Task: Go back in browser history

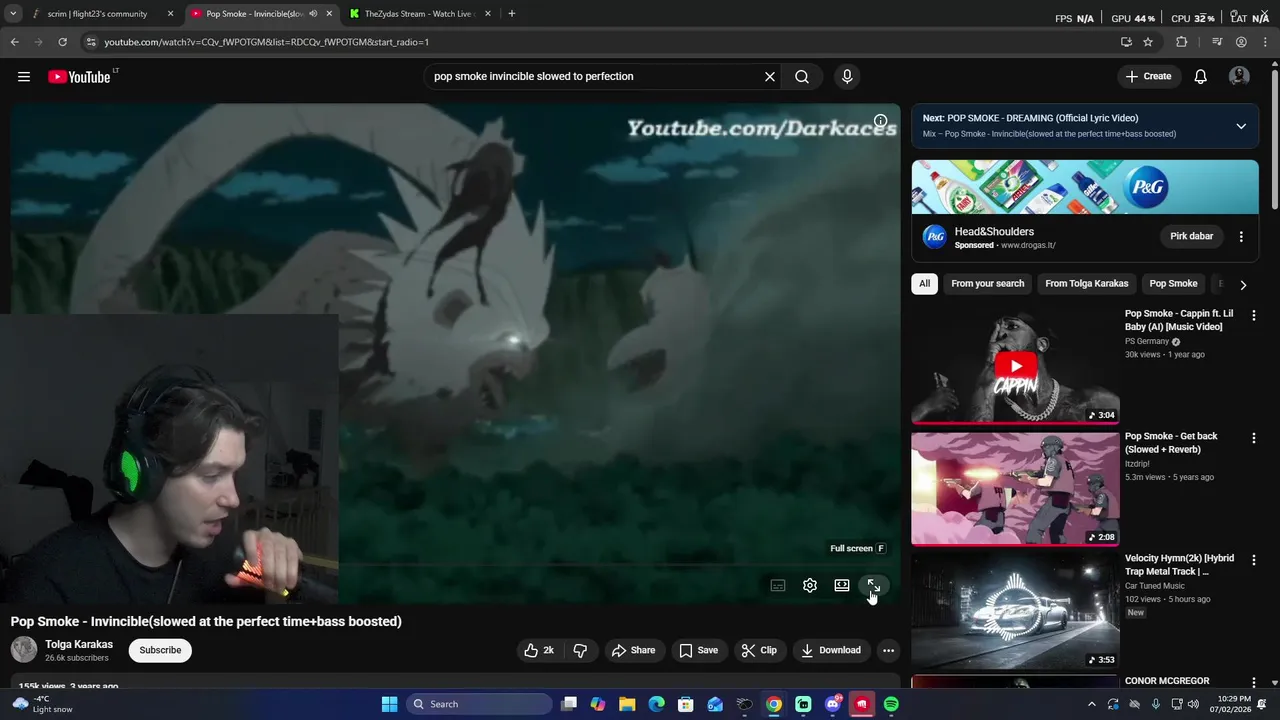Action: (x=14, y=42)
